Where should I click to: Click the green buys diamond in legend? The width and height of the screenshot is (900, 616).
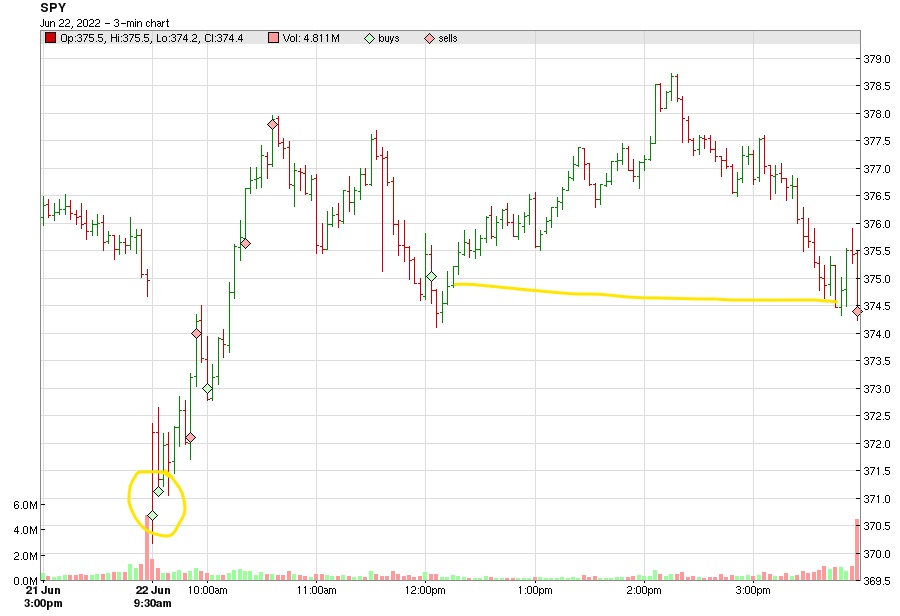pos(370,38)
